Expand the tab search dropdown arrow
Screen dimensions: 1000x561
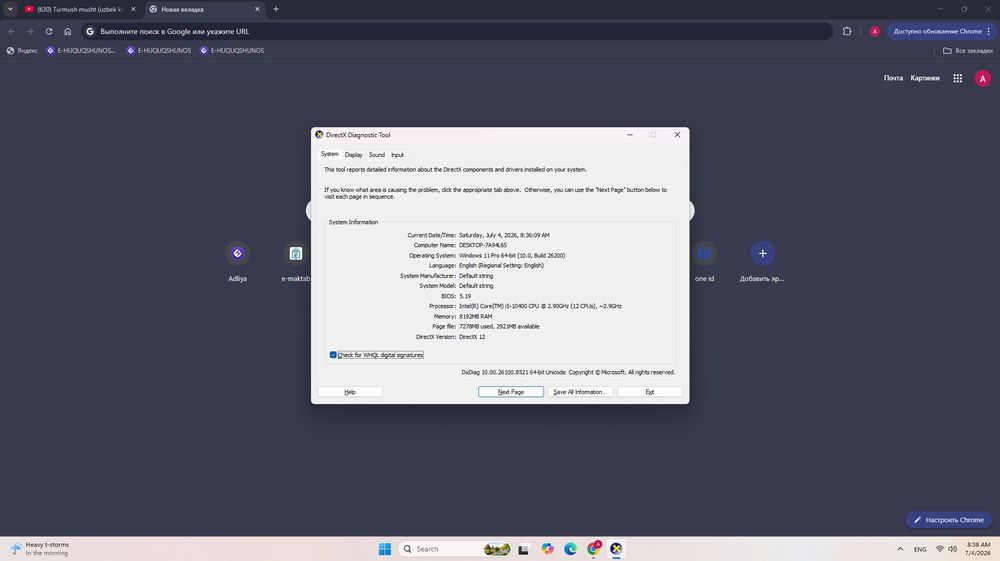click(x=10, y=9)
